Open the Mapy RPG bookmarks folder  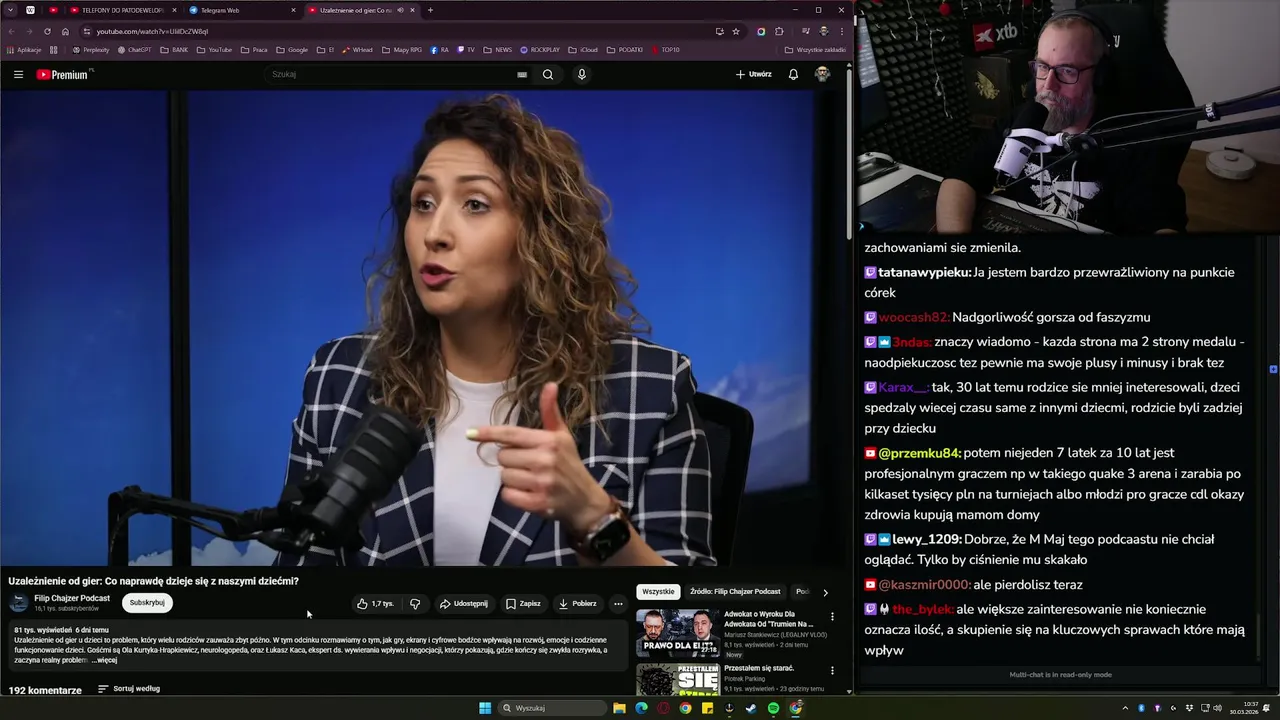click(402, 49)
